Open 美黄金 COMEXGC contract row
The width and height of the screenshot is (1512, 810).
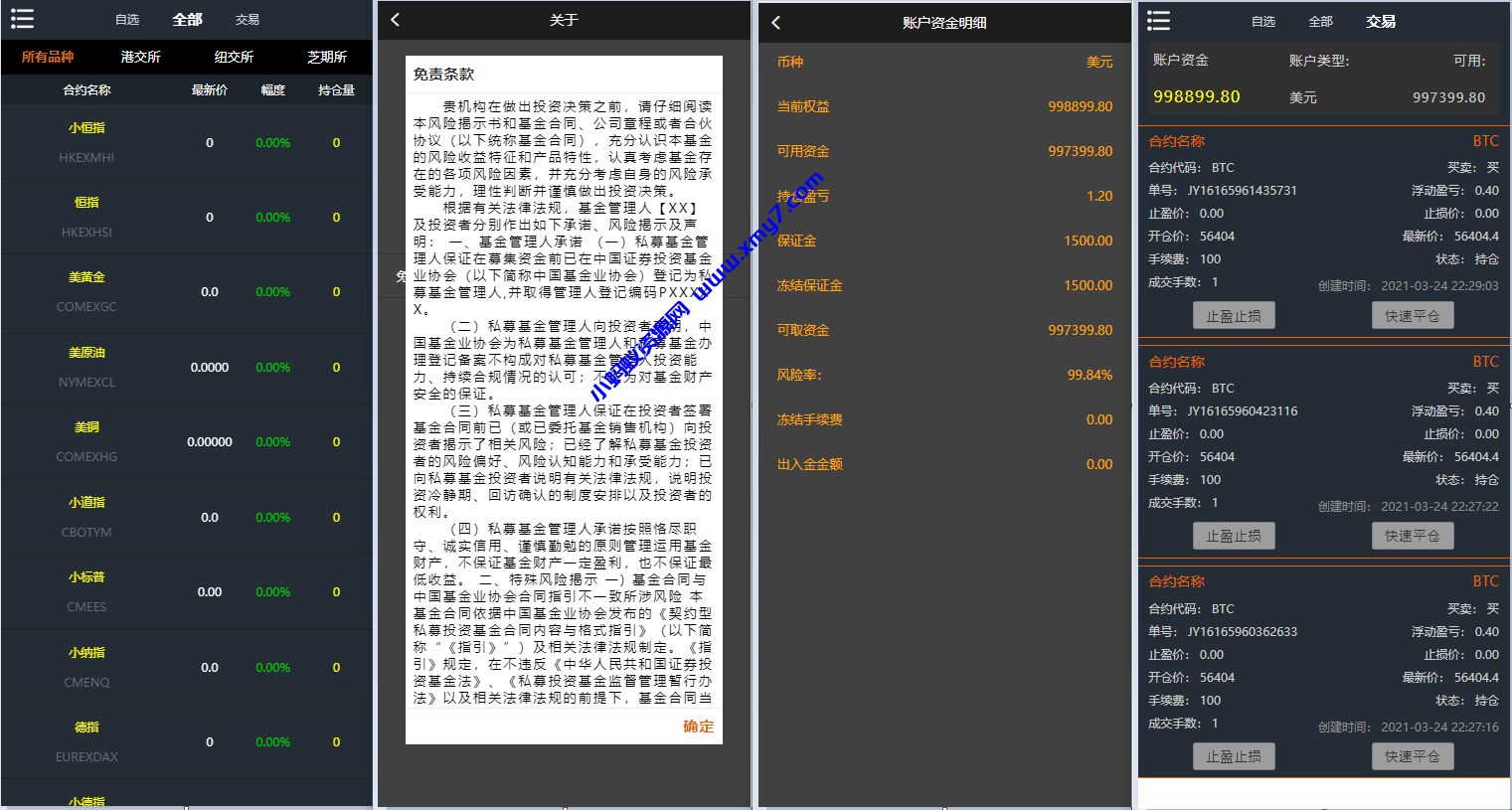[186, 291]
